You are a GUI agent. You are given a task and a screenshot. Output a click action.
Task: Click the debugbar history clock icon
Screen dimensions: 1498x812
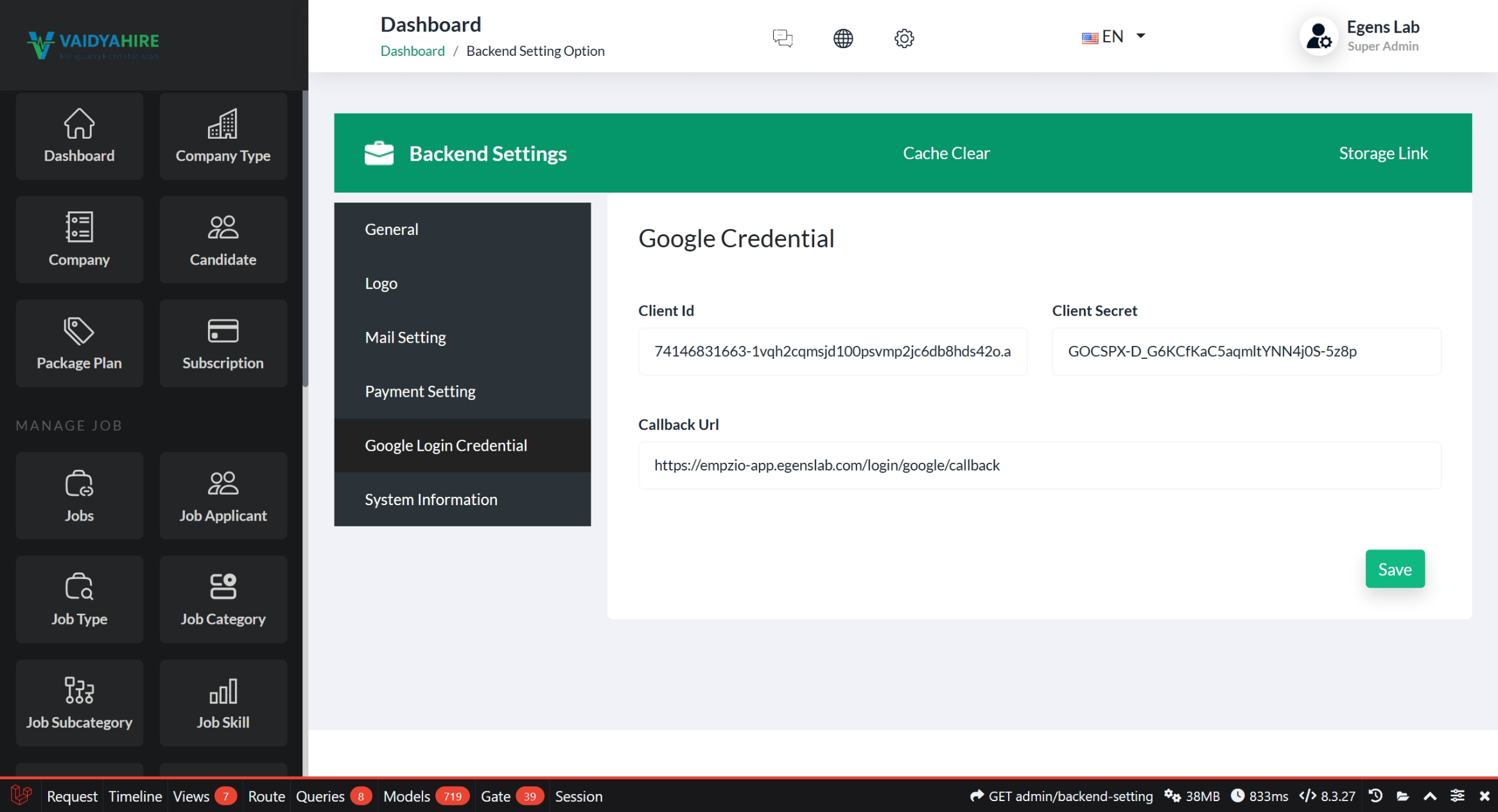point(1375,796)
